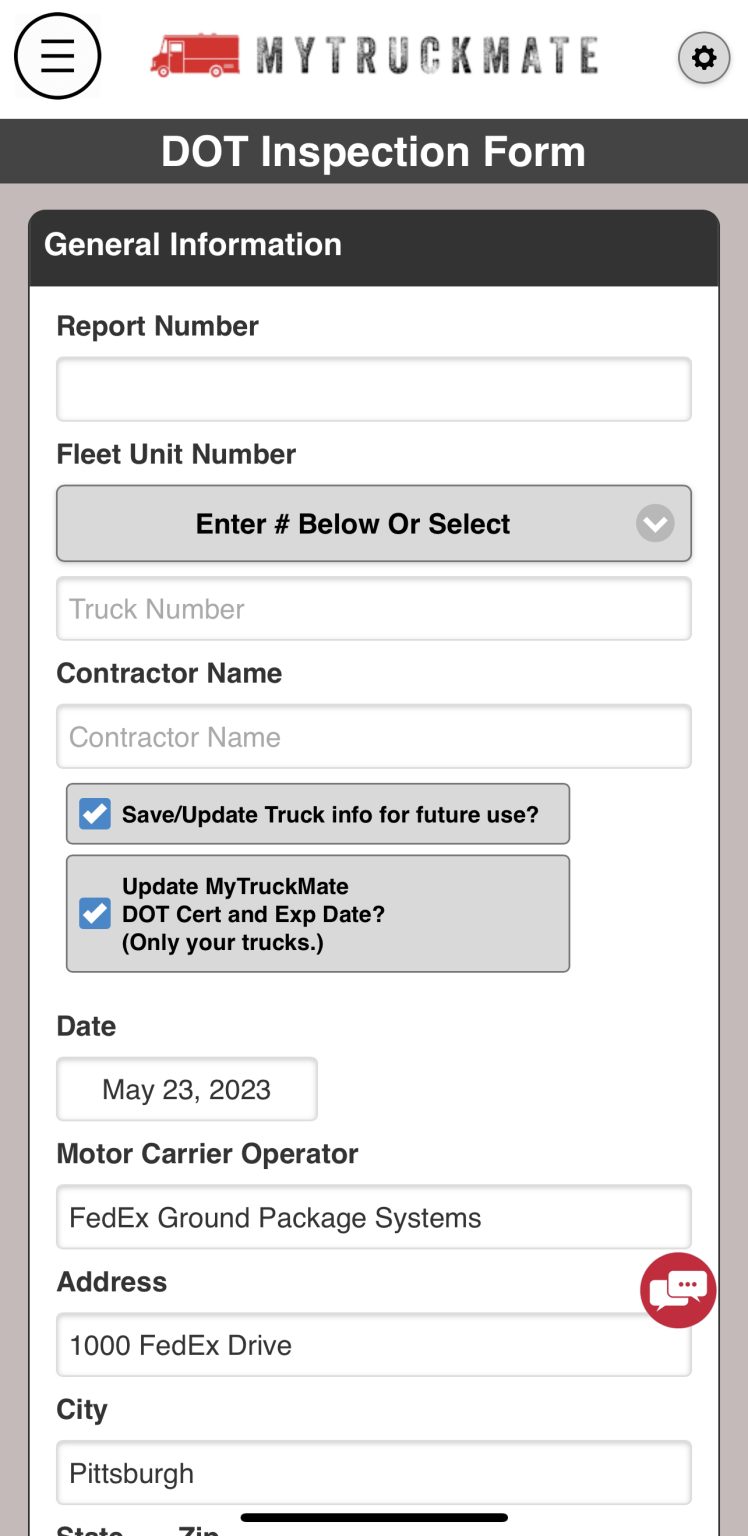Disable Update MyTruckMate DOT Cert and Exp Date

[93, 913]
